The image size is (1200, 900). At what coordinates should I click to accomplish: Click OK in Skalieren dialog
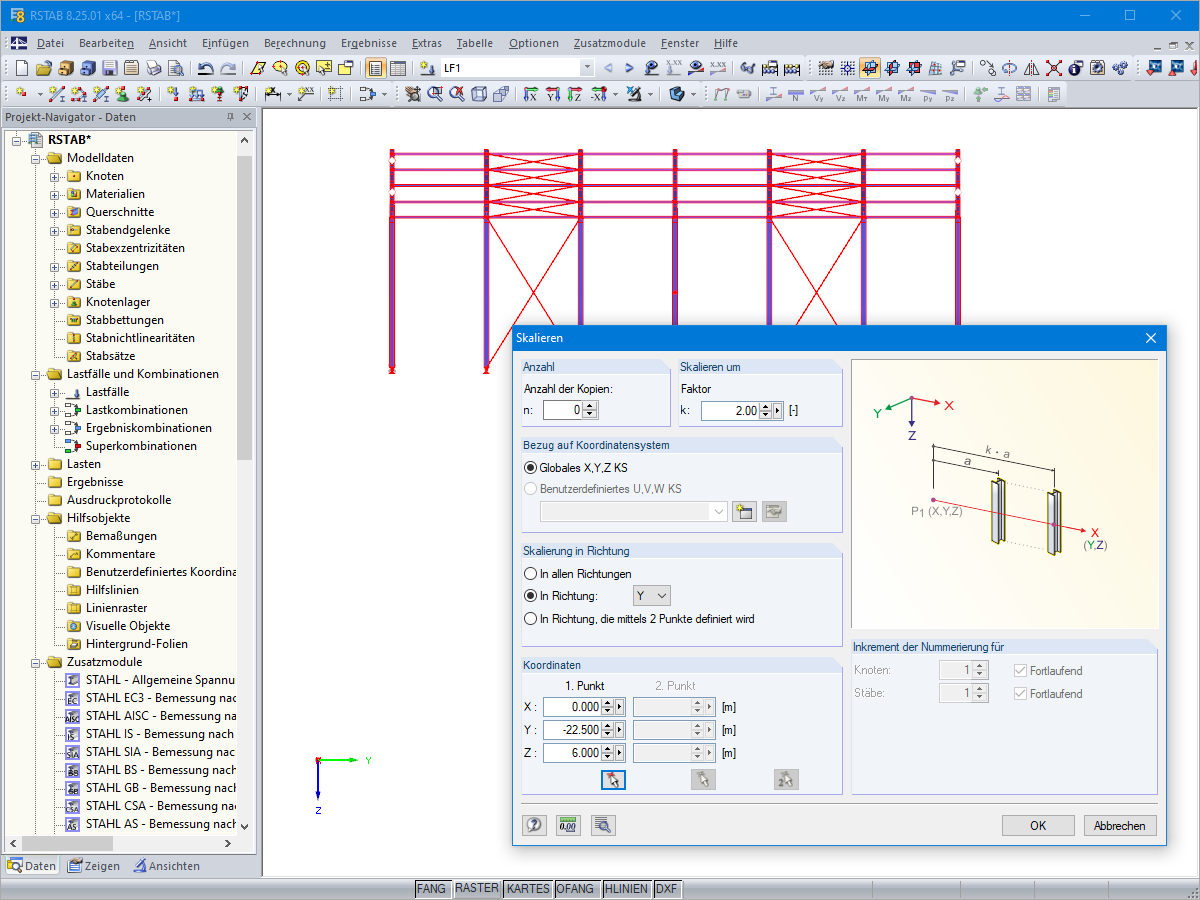tap(1038, 826)
